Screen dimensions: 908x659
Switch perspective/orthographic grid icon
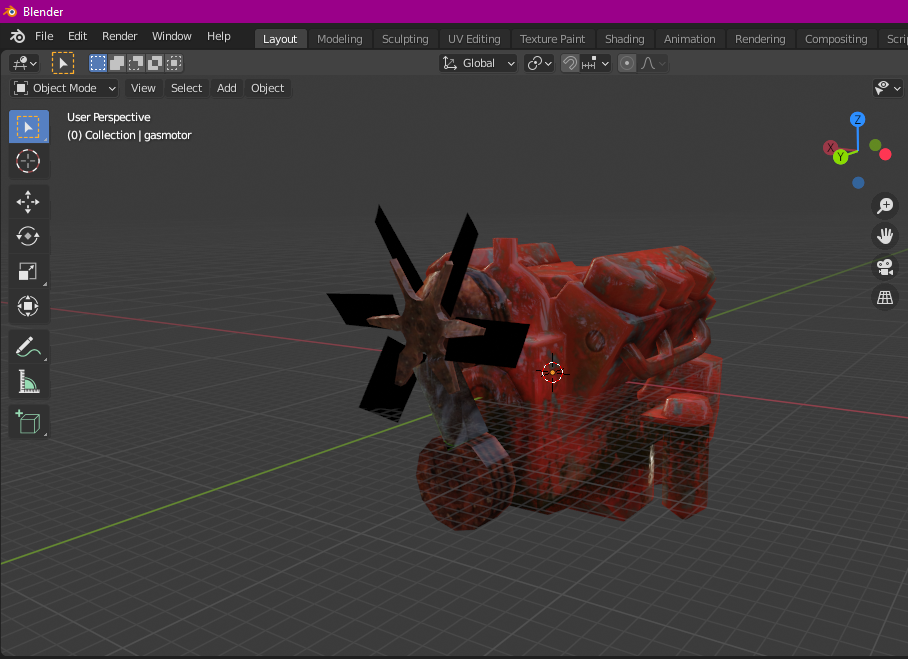point(885,298)
